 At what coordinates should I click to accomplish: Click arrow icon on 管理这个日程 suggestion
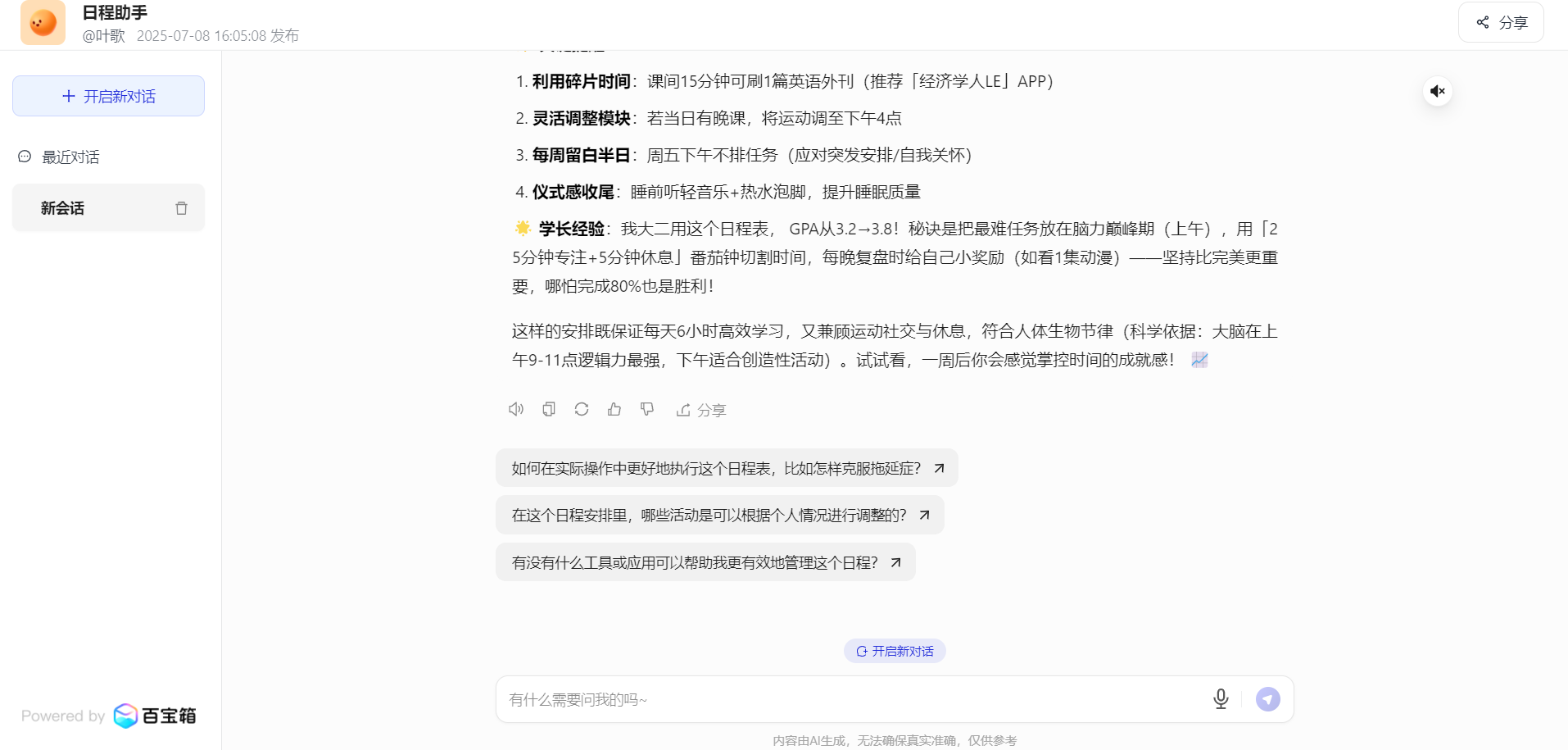[896, 562]
